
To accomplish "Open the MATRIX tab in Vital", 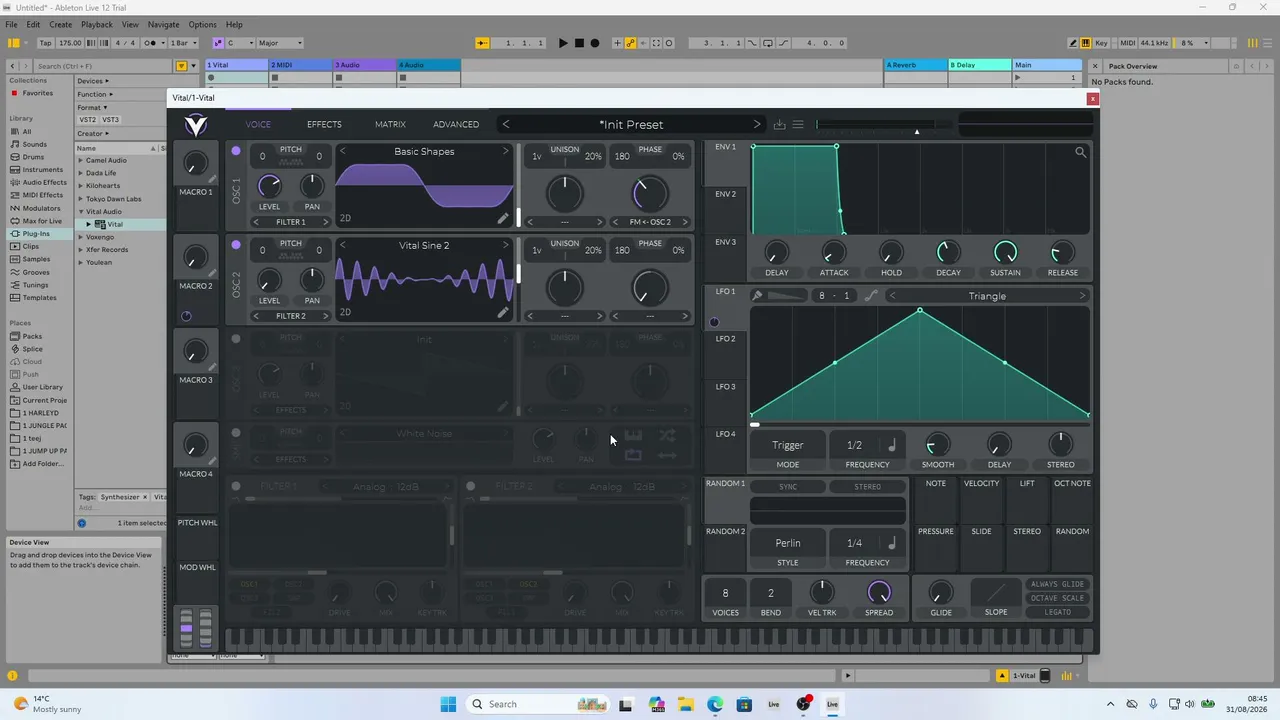I will coord(390,124).
